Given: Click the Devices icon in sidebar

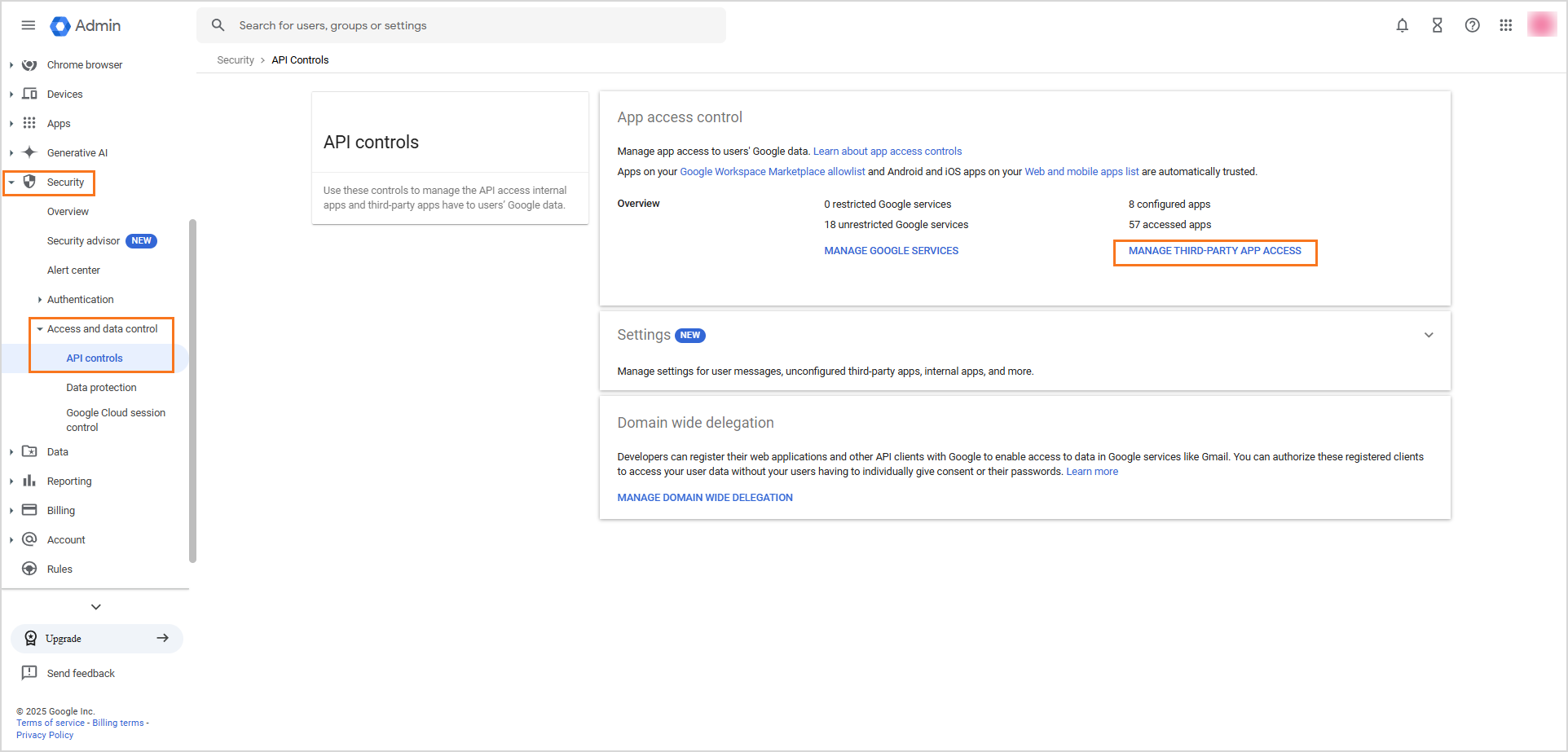Looking at the screenshot, I should tap(29, 94).
